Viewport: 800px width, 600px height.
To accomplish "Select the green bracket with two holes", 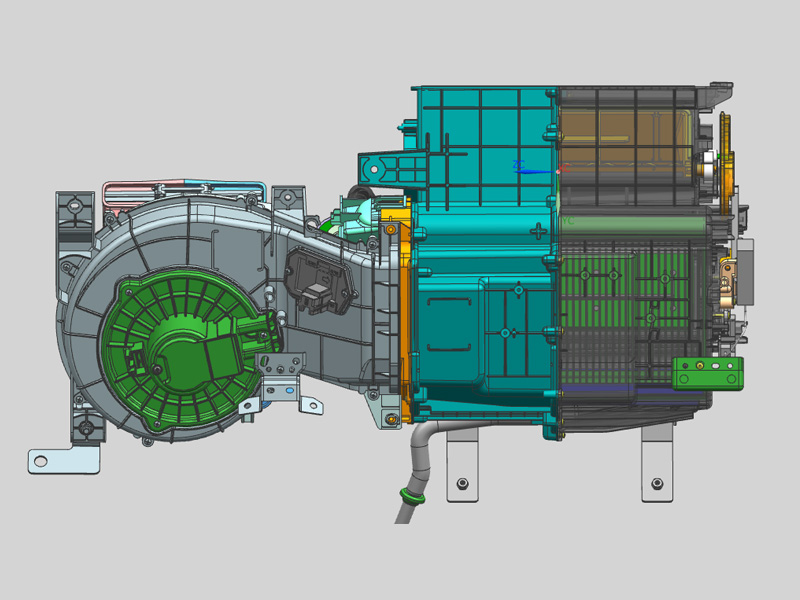I will click(708, 372).
